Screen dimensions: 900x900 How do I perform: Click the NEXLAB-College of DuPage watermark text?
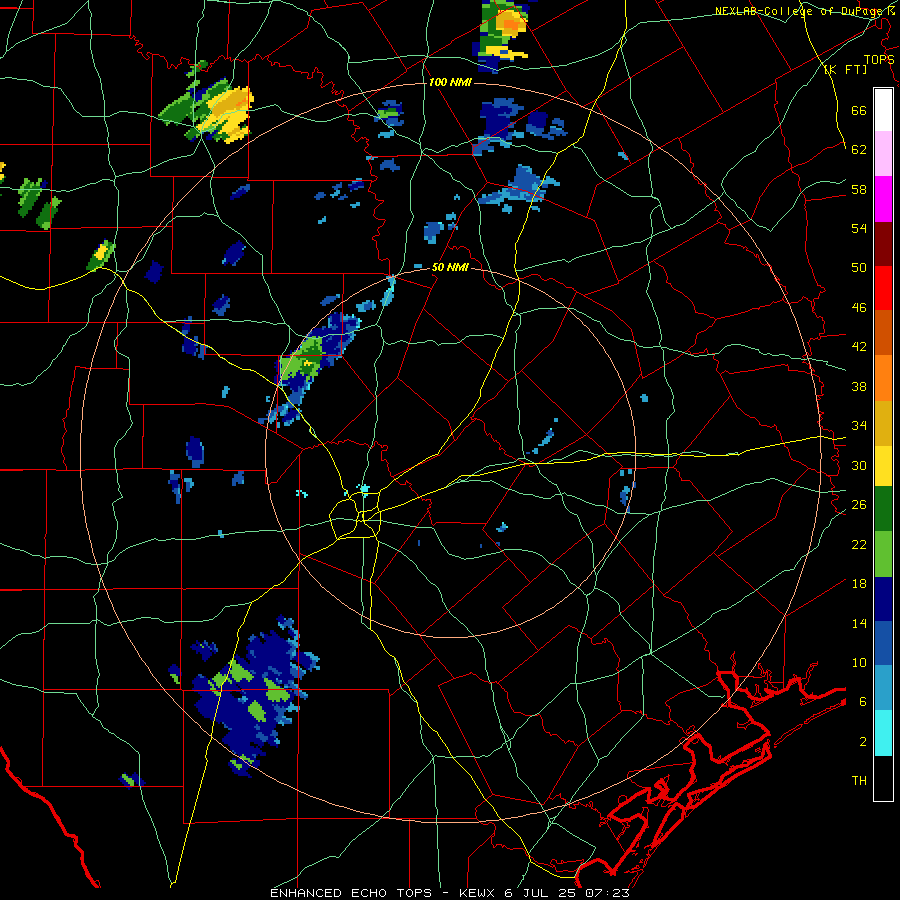pyautogui.click(x=805, y=11)
